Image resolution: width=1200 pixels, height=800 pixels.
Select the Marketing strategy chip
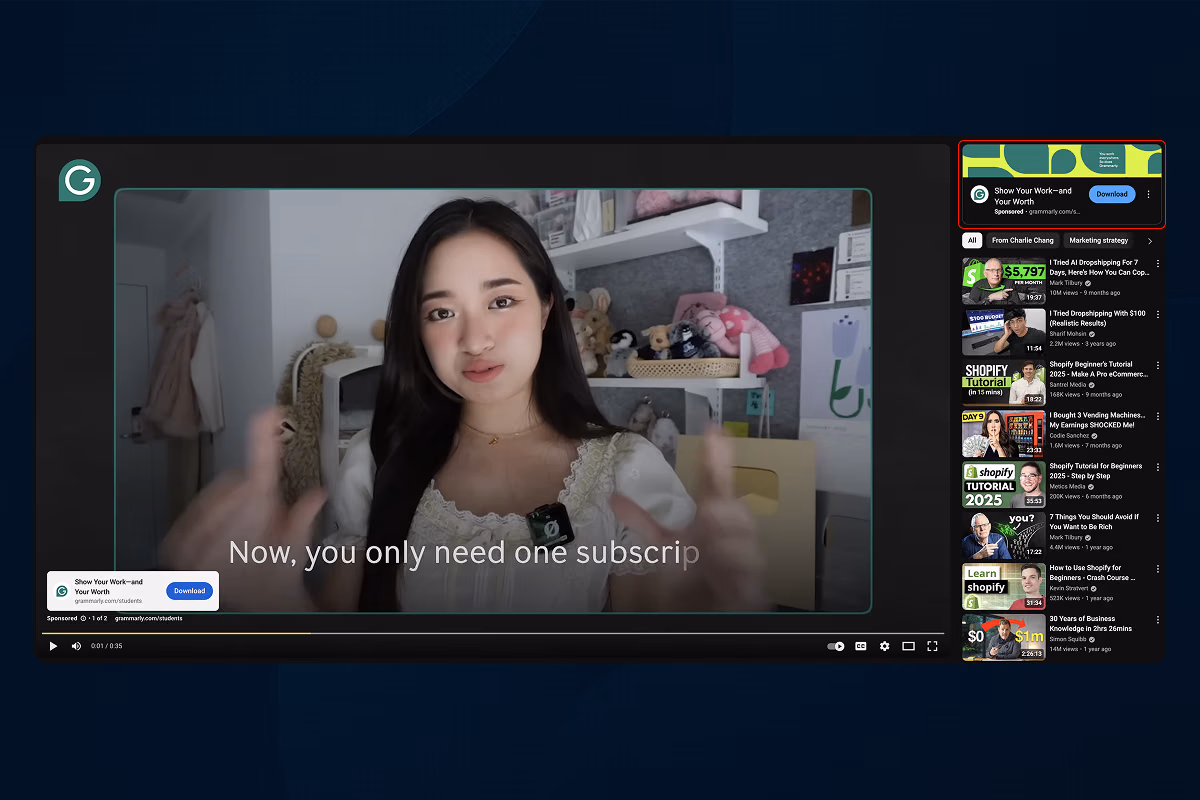pos(1098,240)
